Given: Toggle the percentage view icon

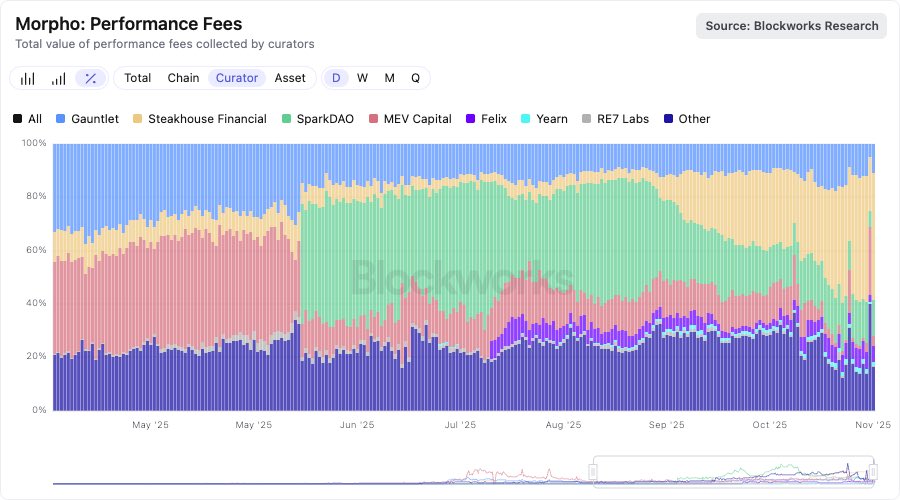Looking at the screenshot, I should (x=90, y=78).
